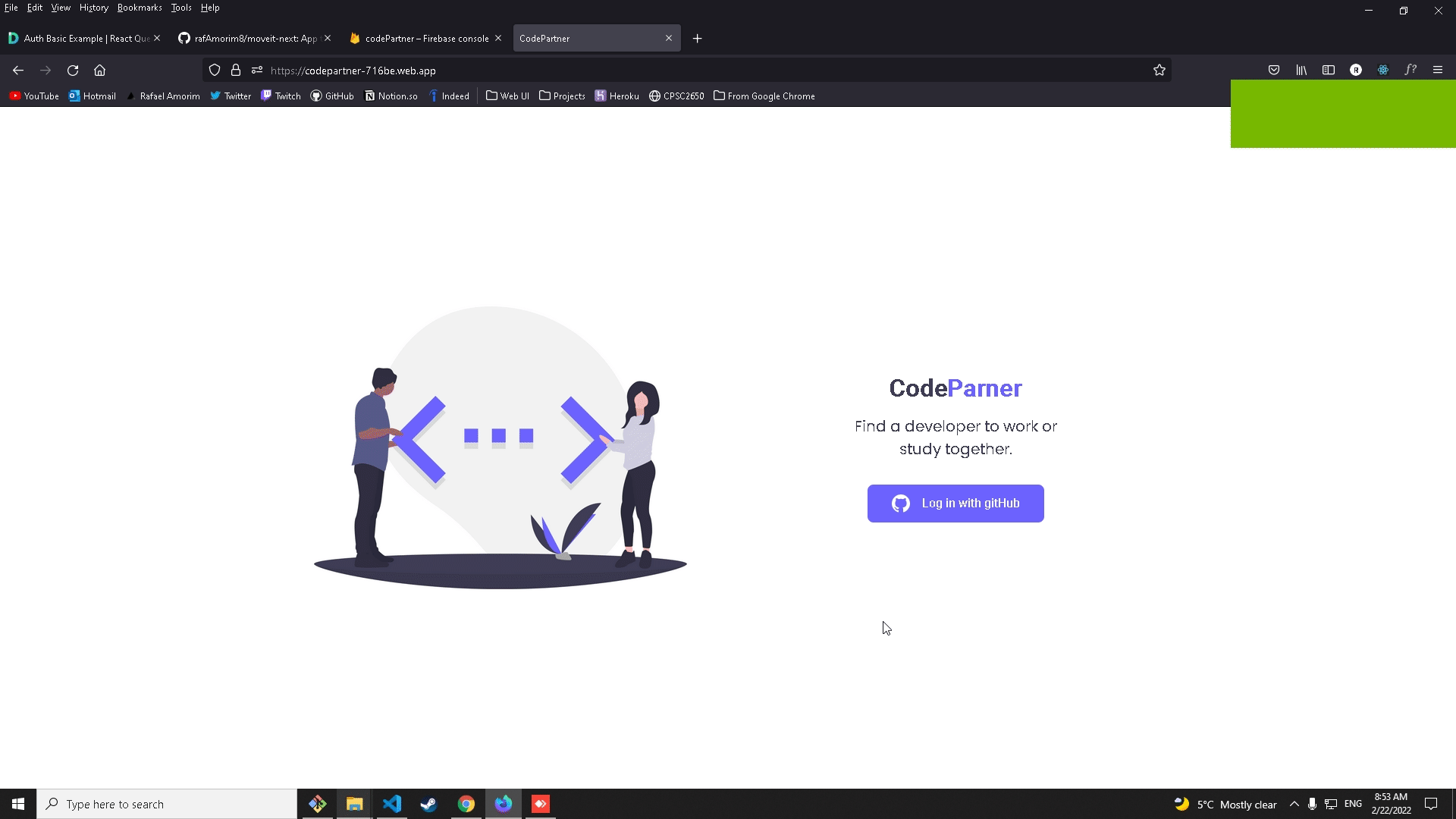Open the Bookmarks menu
The width and height of the screenshot is (1456, 819).
[140, 8]
